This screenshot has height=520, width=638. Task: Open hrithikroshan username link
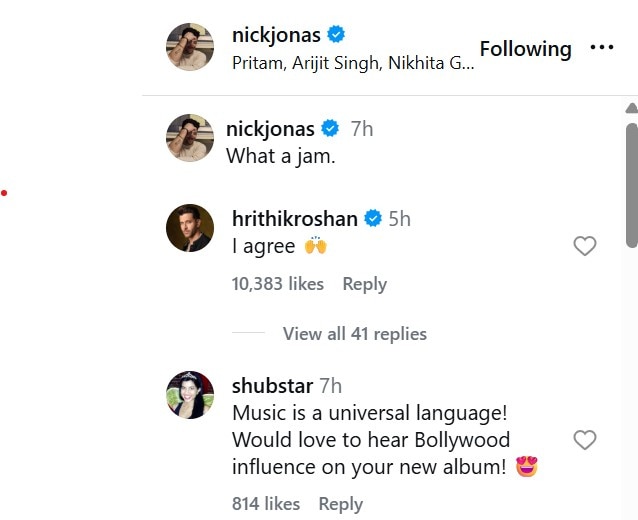(x=295, y=219)
